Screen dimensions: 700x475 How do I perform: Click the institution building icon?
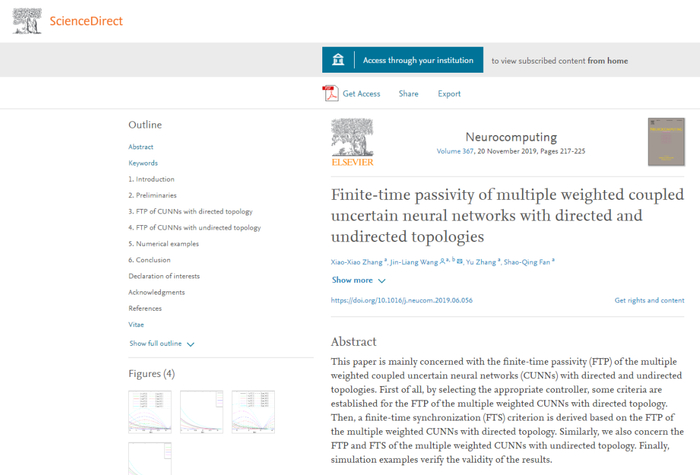(x=341, y=60)
